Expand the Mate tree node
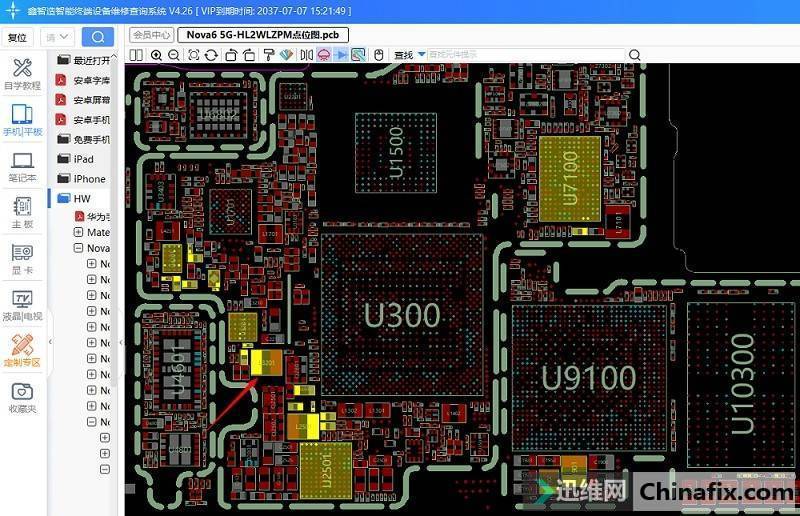The width and height of the screenshot is (800, 516). 78,232
